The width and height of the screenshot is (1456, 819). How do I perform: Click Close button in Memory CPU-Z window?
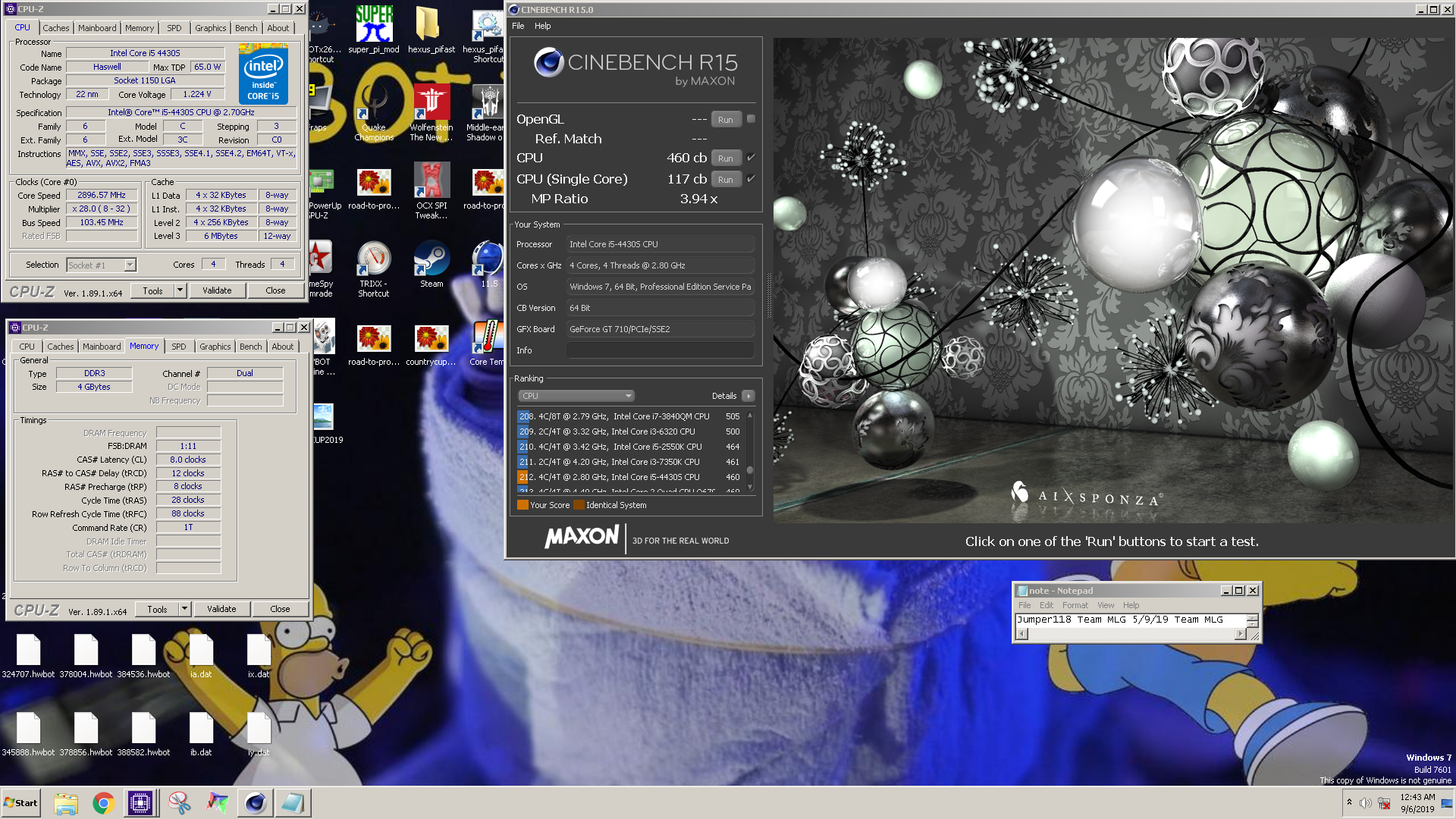coord(280,609)
